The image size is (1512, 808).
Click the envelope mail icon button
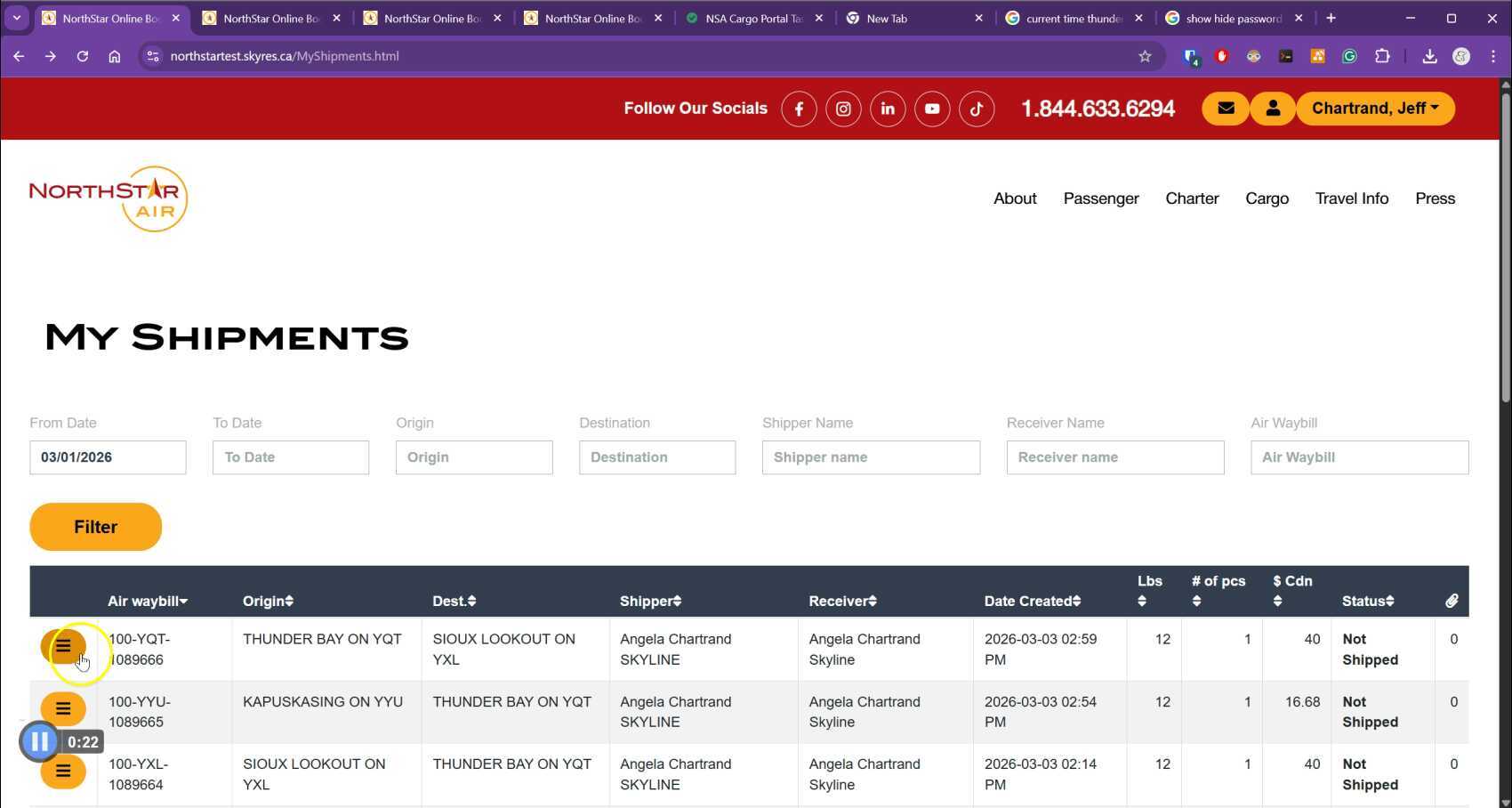tap(1226, 109)
